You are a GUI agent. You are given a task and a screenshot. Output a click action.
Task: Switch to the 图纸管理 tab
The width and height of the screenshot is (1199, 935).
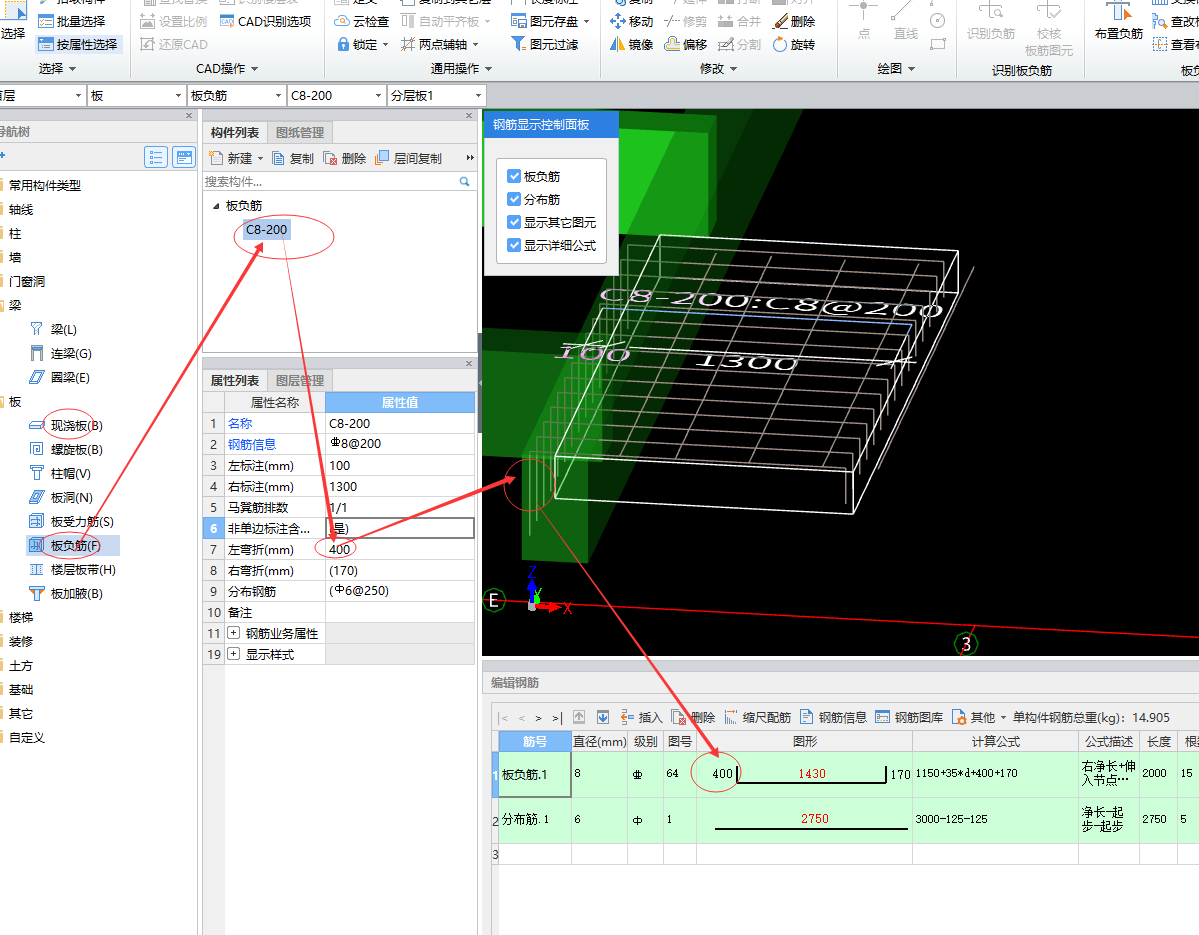click(299, 132)
